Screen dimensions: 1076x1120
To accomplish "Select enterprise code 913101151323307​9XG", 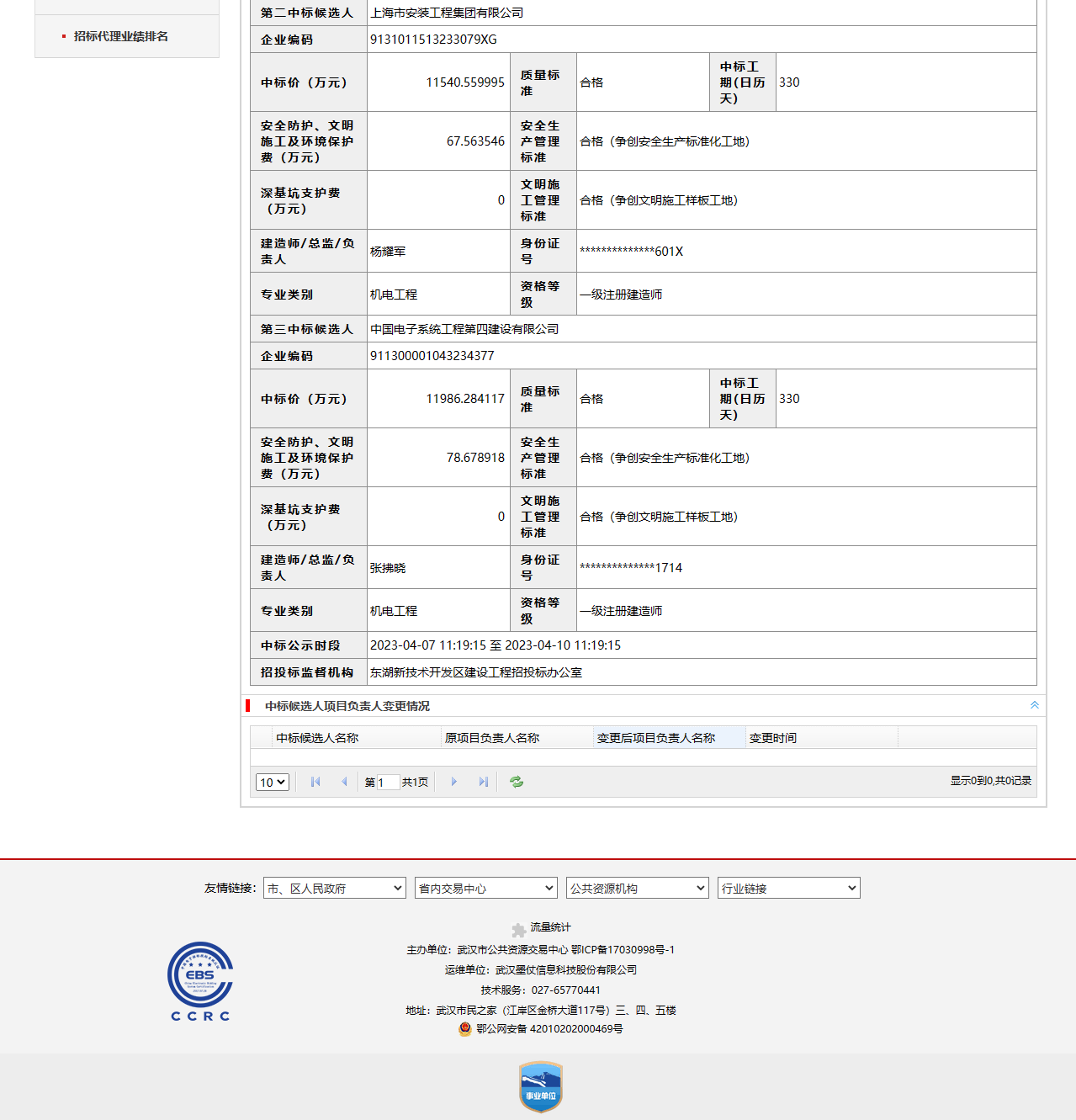I will (433, 40).
